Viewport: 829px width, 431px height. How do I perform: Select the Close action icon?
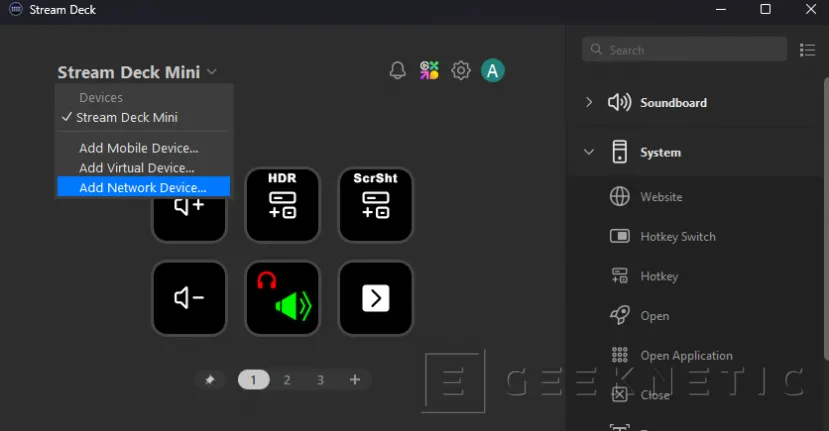tap(620, 395)
